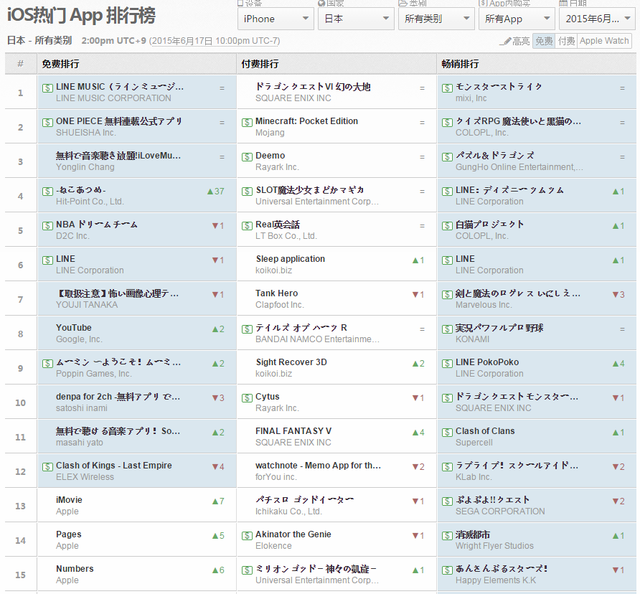Open the iPhone device dropdown

pyautogui.click(x=273, y=19)
